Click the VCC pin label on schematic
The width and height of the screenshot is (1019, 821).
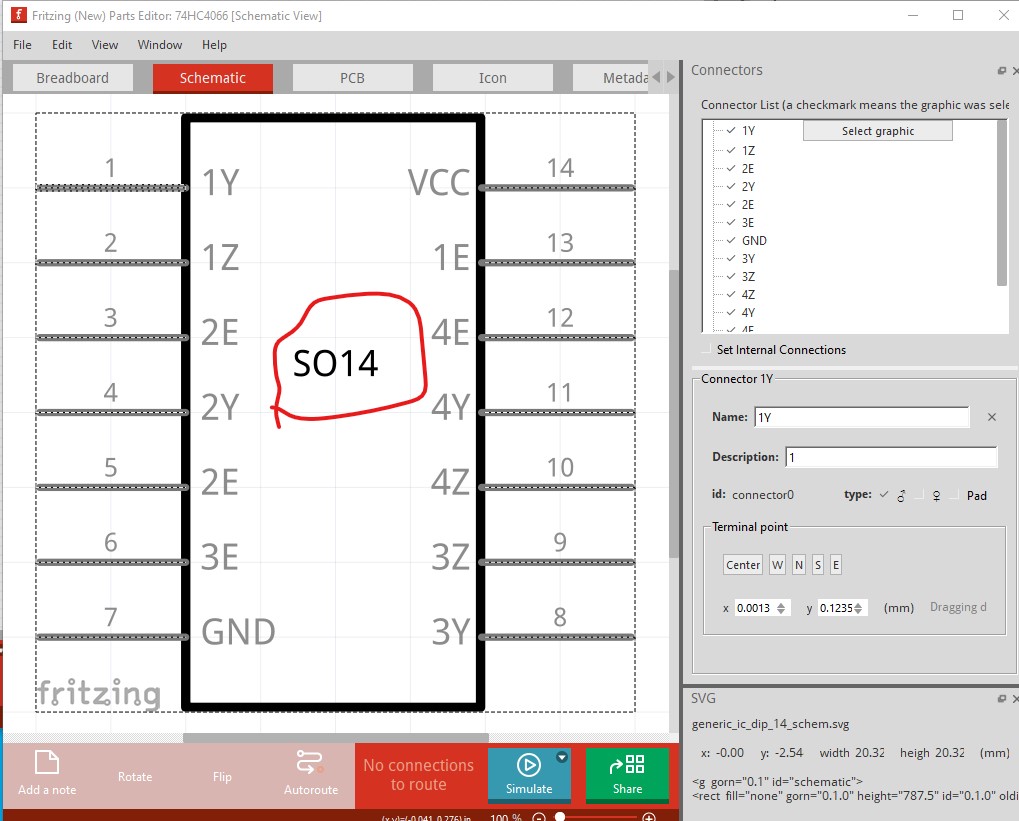click(439, 183)
